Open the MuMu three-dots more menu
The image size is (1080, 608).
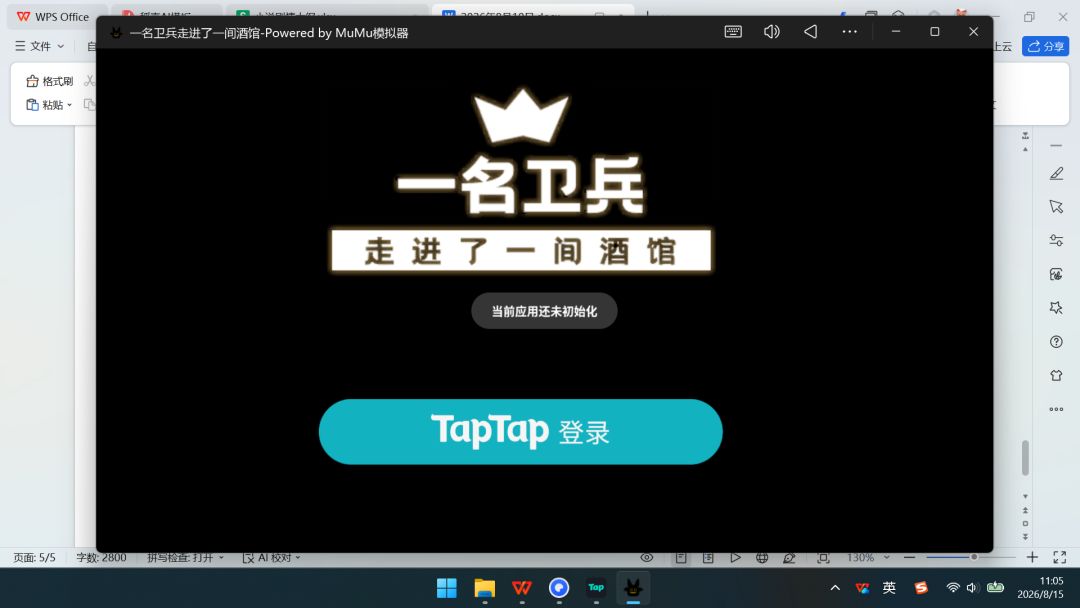coord(849,32)
